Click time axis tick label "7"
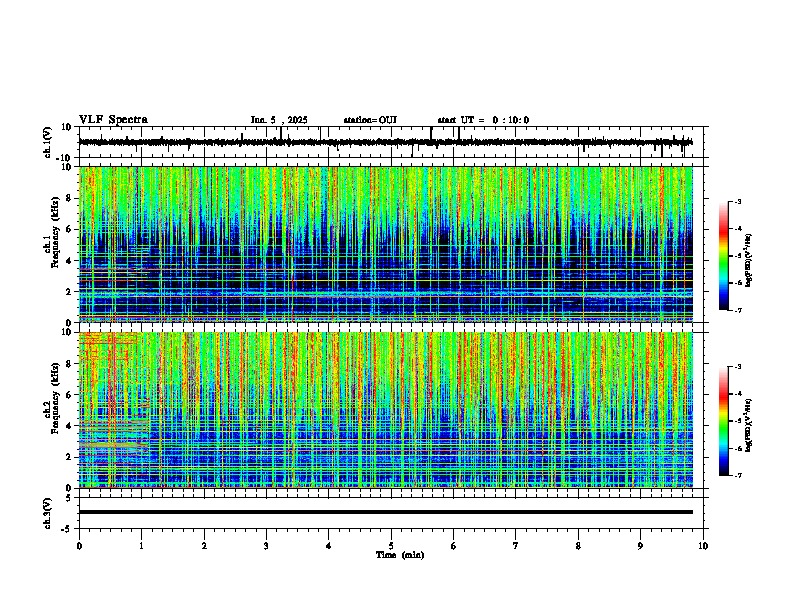Image resolution: width=792 pixels, height=612 pixels. [516, 546]
